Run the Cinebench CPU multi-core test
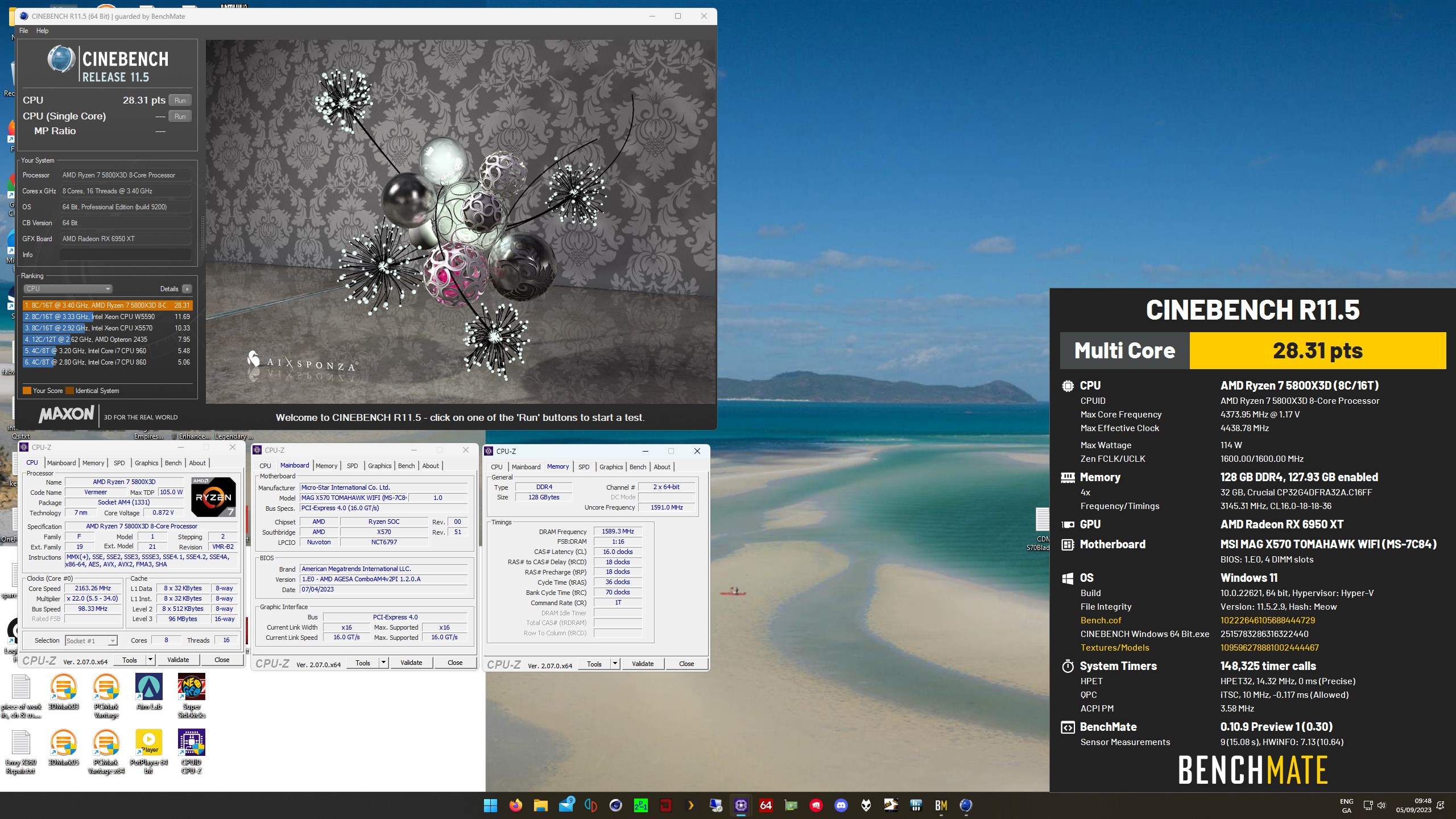The height and width of the screenshot is (819, 1456). click(180, 101)
